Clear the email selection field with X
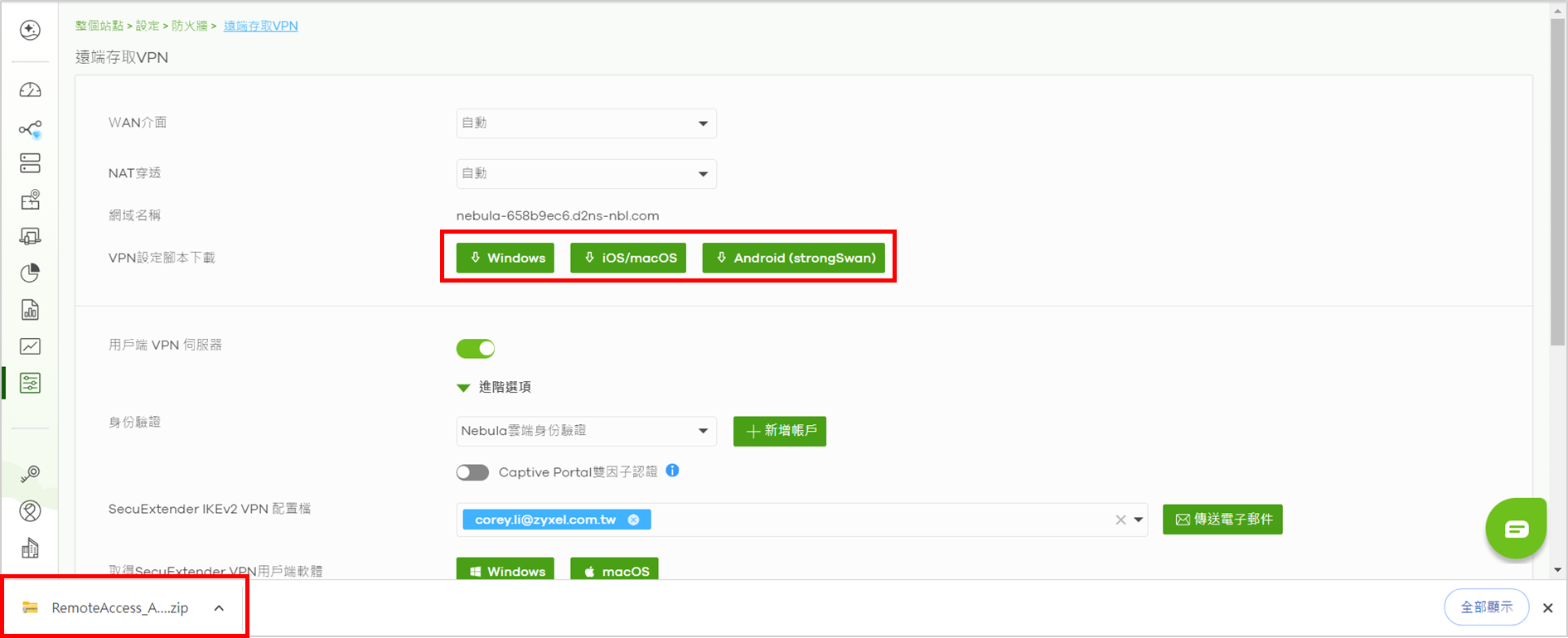 click(x=1120, y=520)
